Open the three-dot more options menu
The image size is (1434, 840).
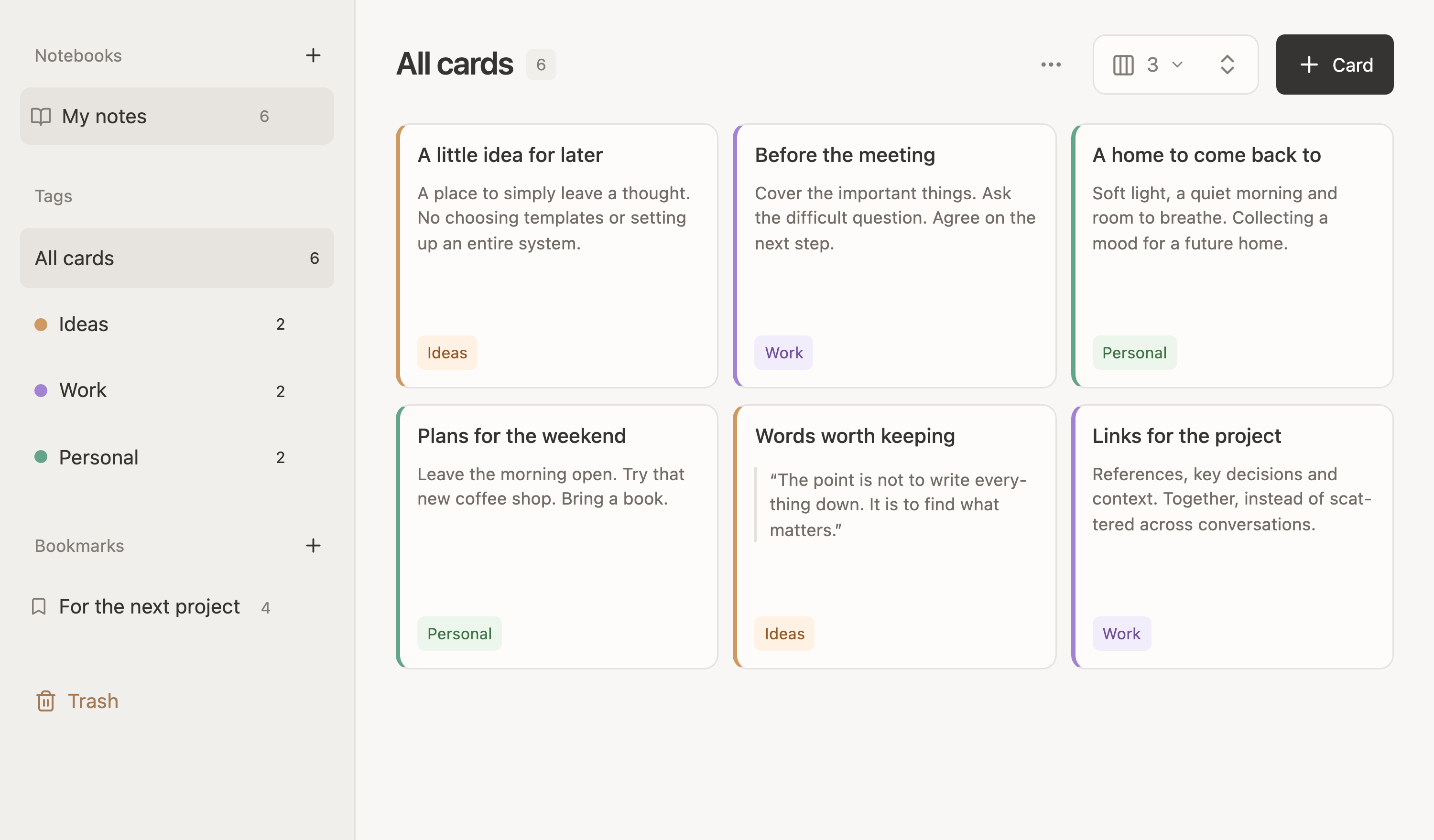(1051, 64)
